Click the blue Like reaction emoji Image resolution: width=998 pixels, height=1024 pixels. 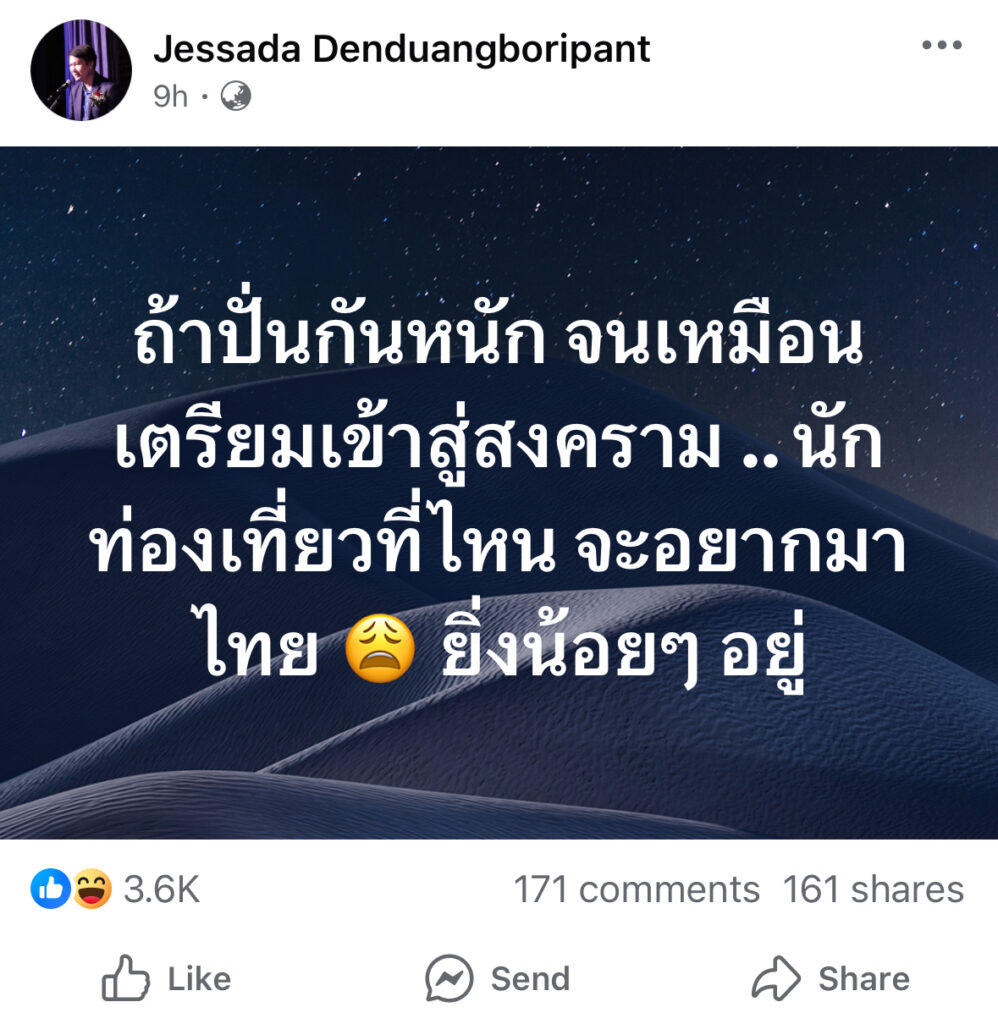[x=50, y=889]
